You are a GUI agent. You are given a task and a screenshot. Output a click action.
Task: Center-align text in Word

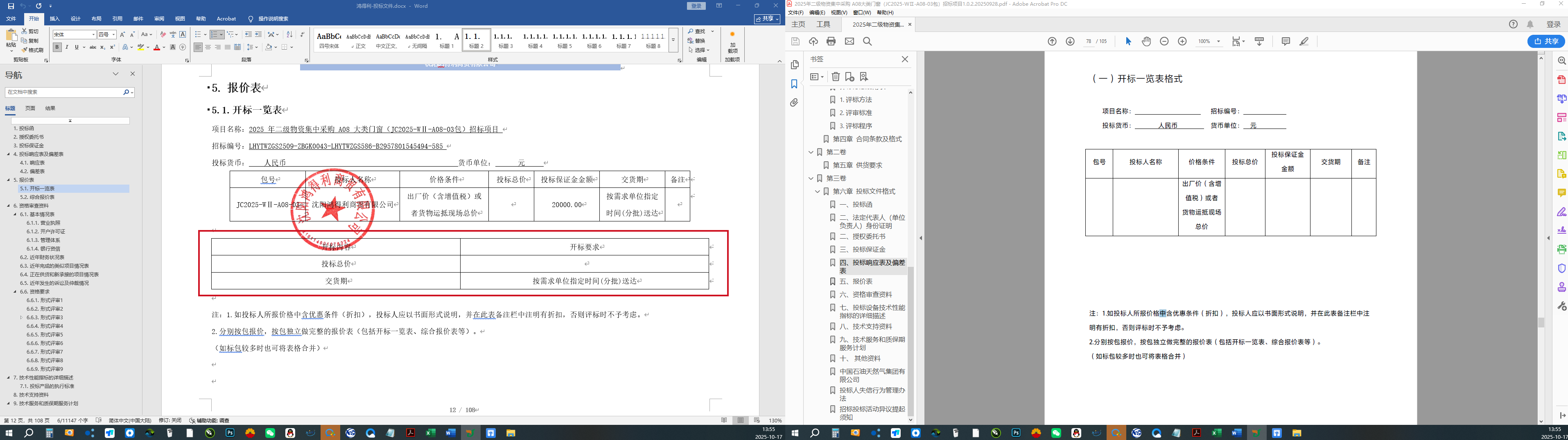(208, 47)
